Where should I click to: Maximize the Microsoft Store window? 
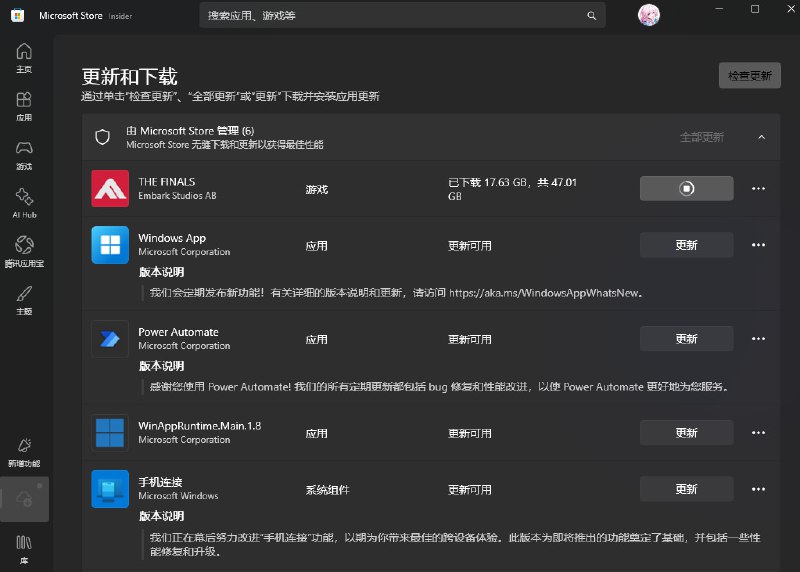point(755,9)
